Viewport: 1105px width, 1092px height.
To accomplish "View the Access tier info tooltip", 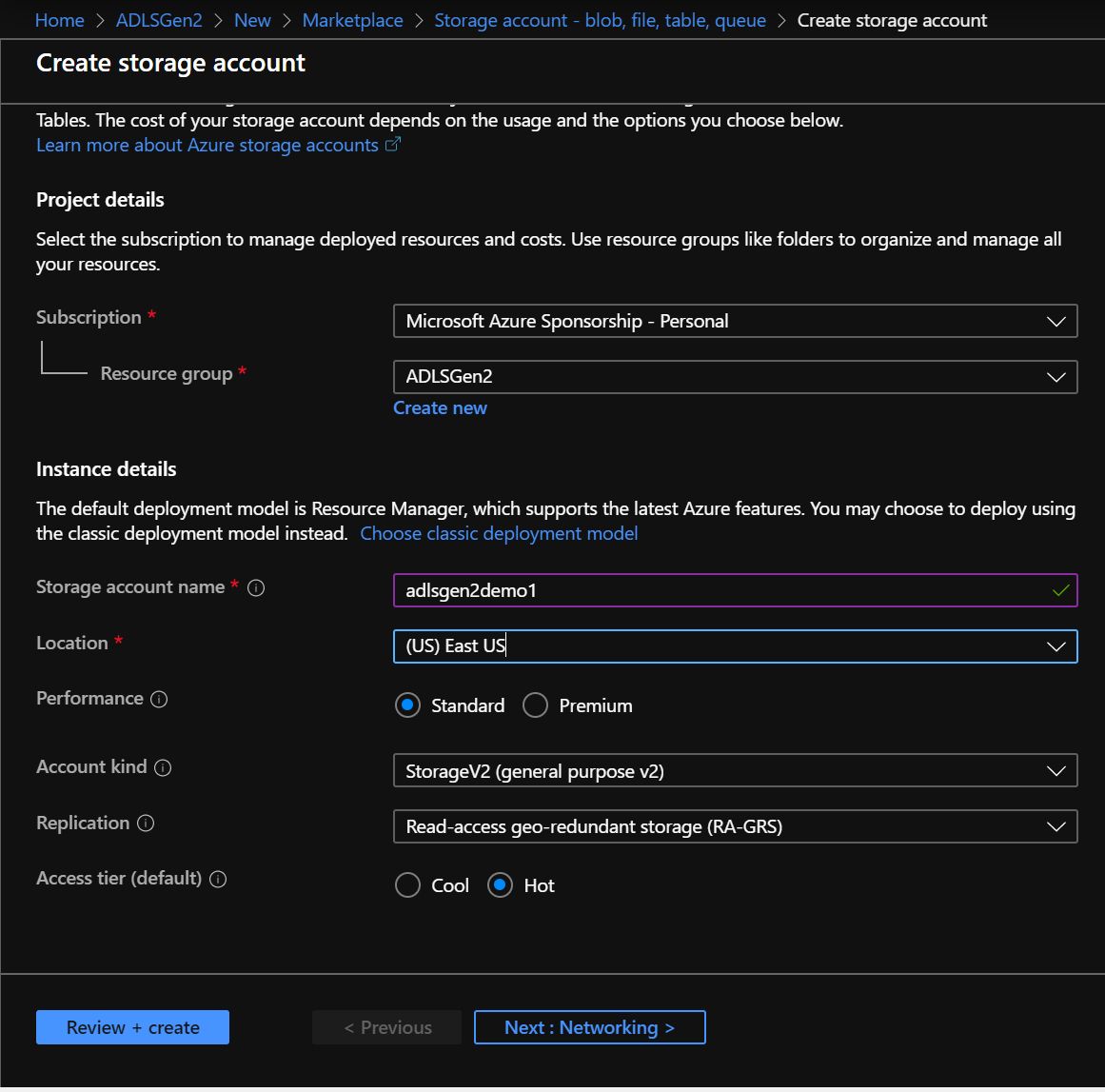I will (x=217, y=880).
